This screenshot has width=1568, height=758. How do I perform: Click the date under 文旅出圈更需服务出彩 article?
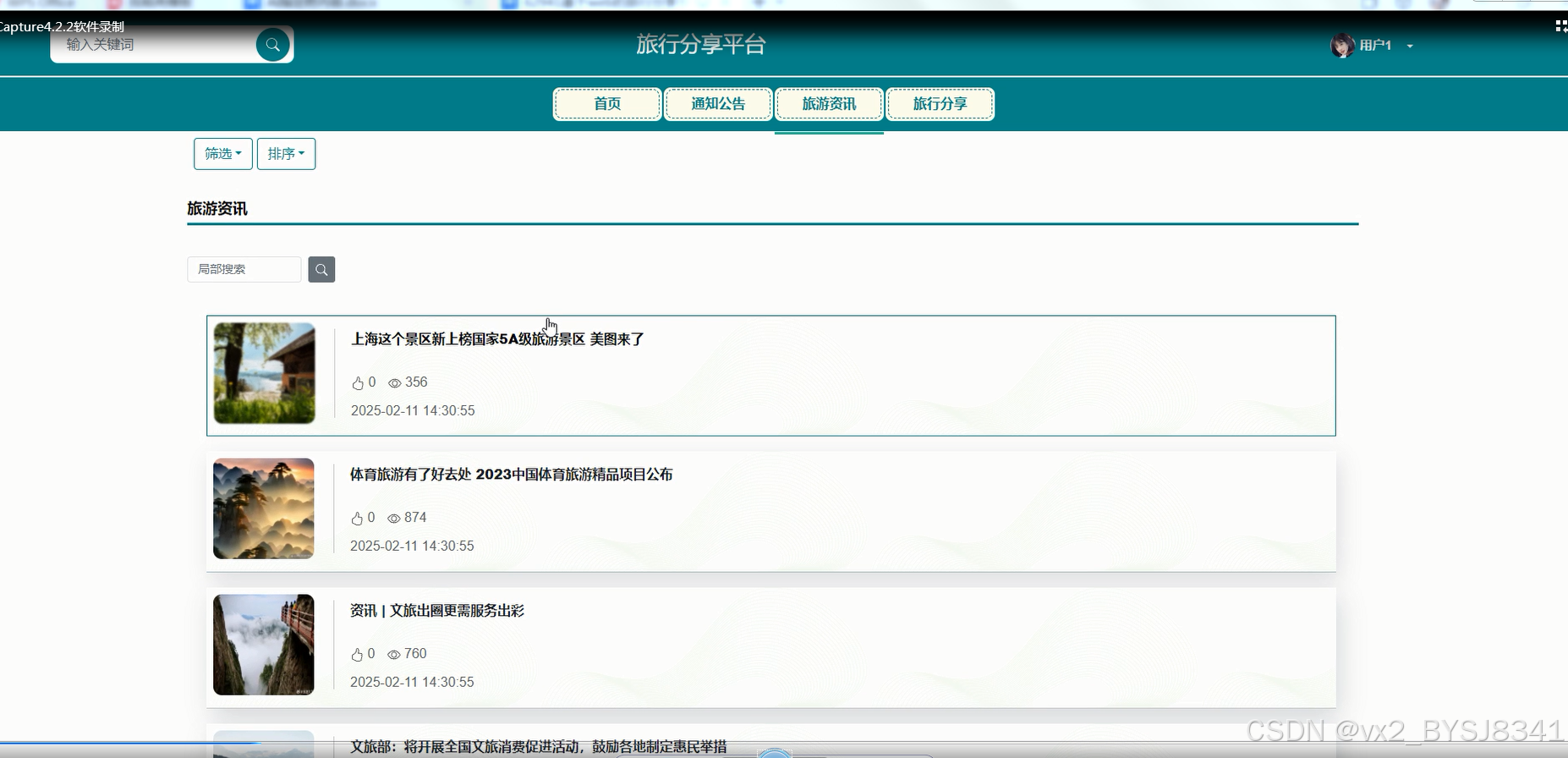(412, 682)
